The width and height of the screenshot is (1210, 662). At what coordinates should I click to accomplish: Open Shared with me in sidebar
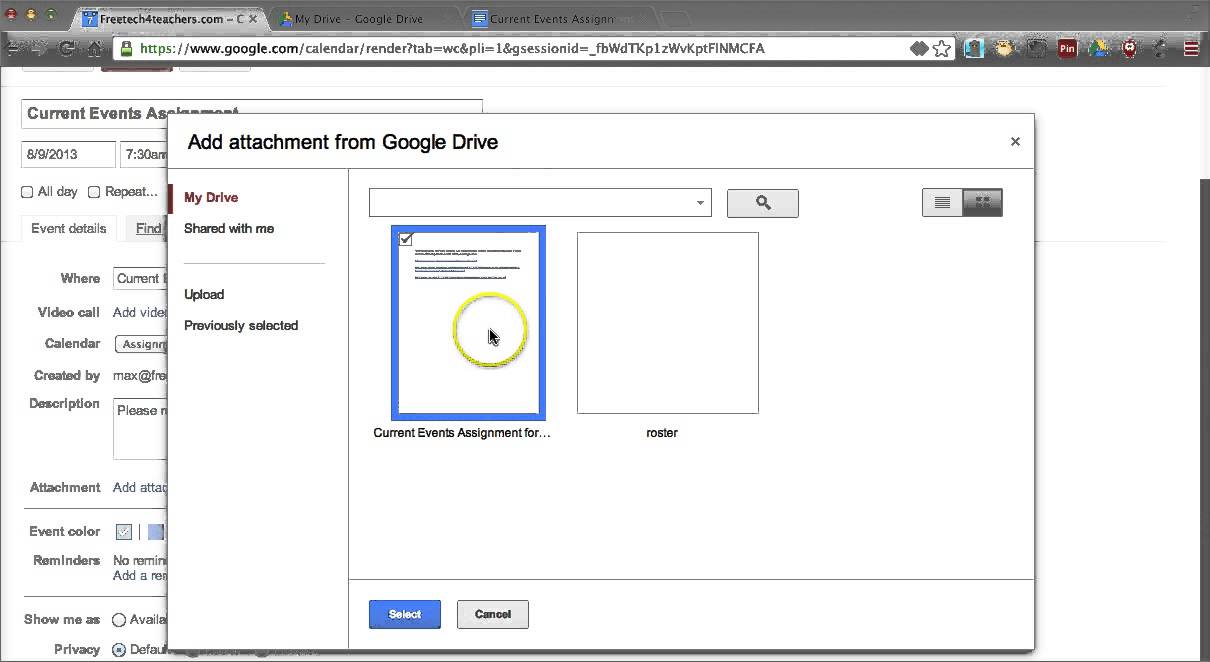(x=229, y=229)
